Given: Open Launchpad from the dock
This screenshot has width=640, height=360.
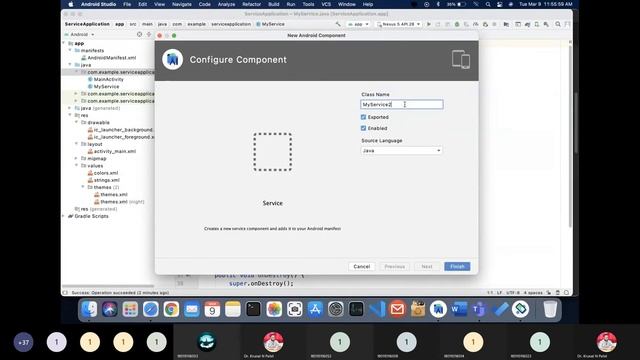Looking at the screenshot, I should click(x=130, y=309).
